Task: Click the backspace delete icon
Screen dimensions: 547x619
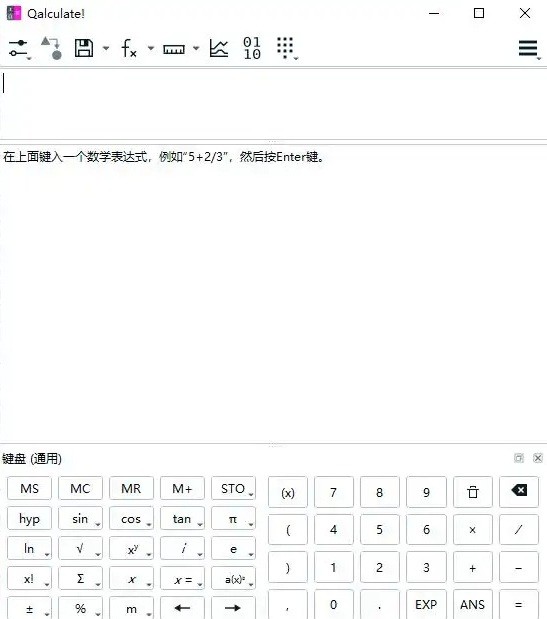Action: (x=519, y=491)
